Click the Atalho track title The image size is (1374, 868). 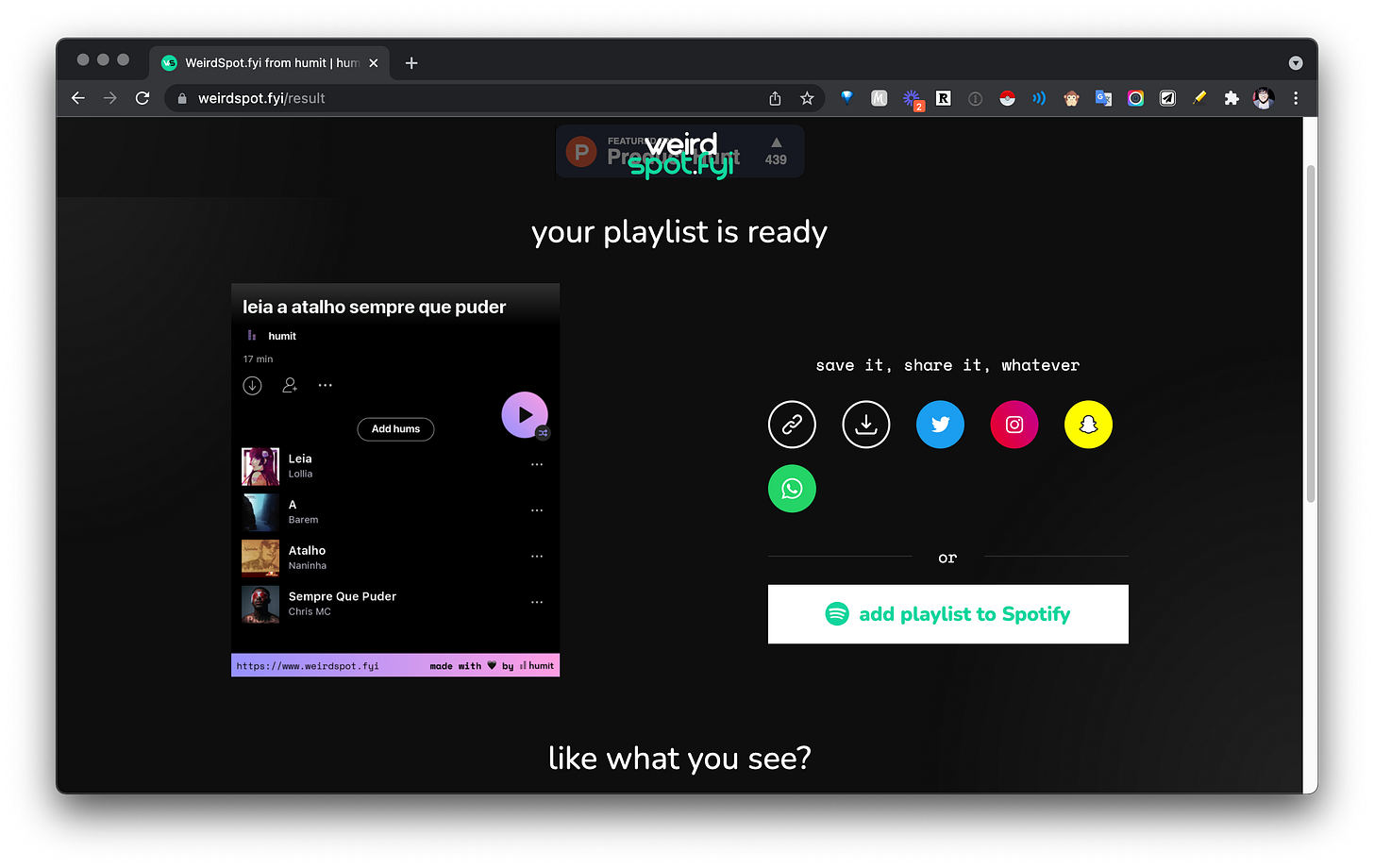click(307, 551)
